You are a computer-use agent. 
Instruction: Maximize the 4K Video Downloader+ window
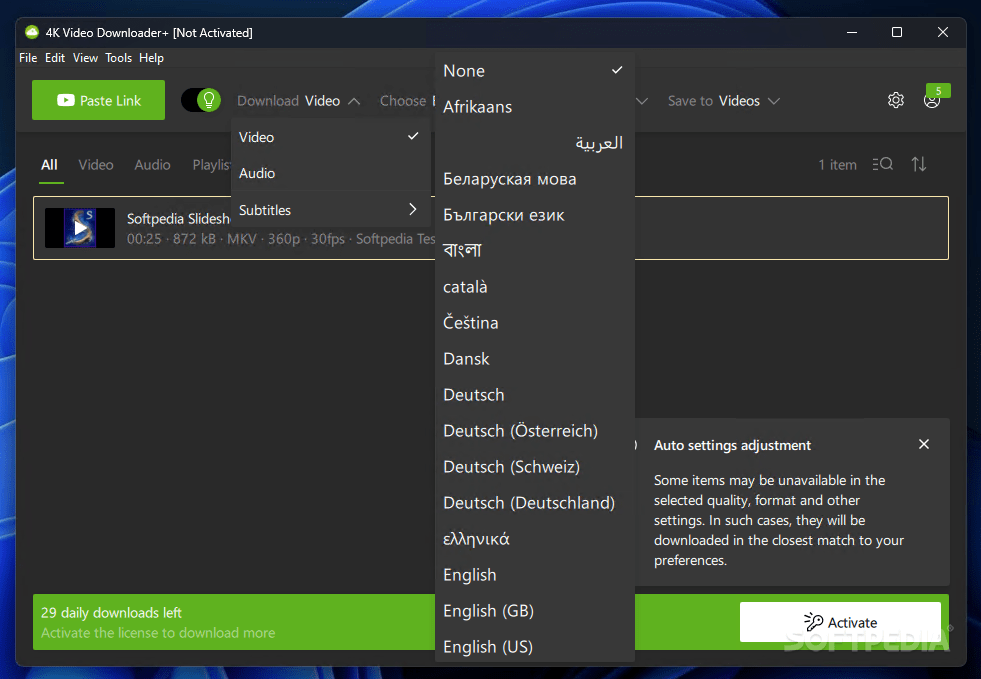click(897, 32)
